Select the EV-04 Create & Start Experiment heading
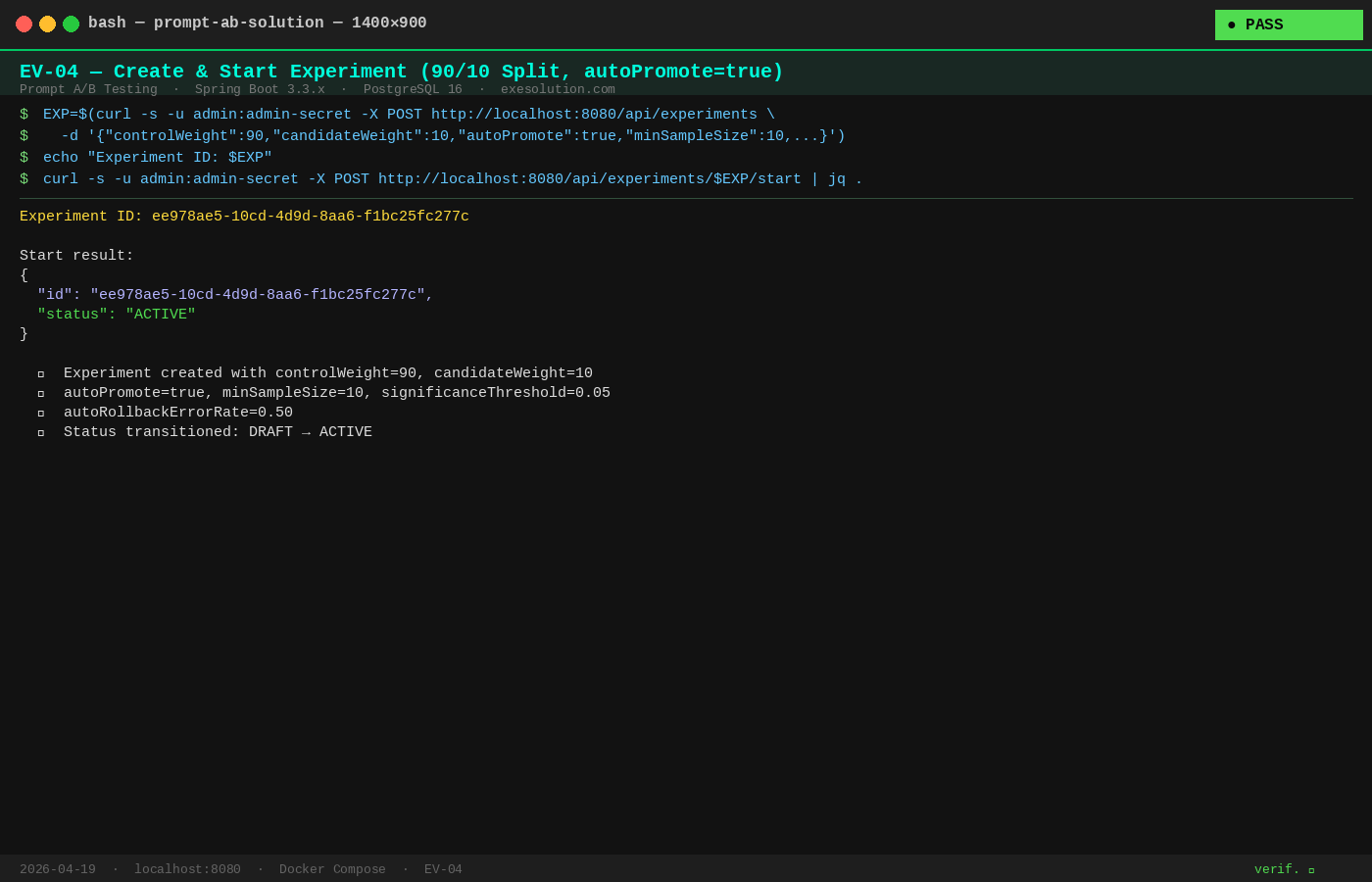Viewport: 1372px width, 882px height. [x=401, y=72]
